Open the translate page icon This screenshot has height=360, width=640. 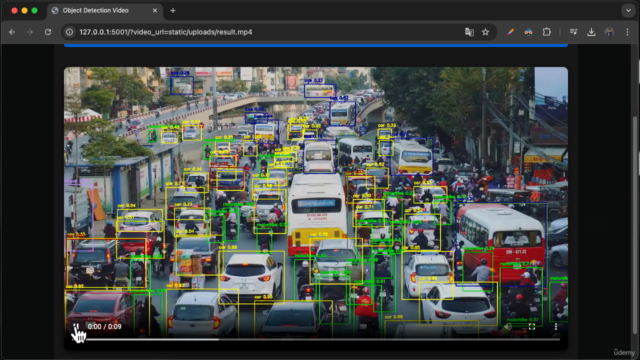[469, 32]
